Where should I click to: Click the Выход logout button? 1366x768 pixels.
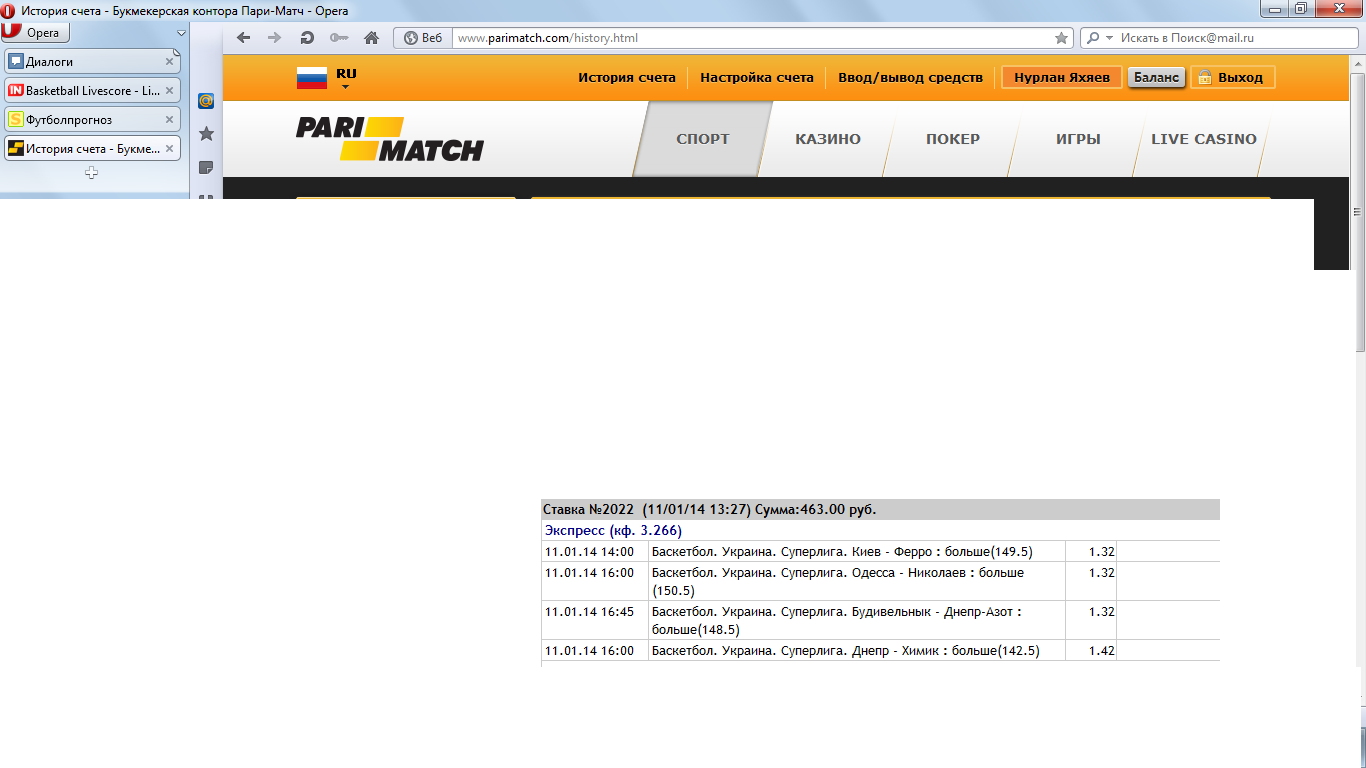point(1232,77)
